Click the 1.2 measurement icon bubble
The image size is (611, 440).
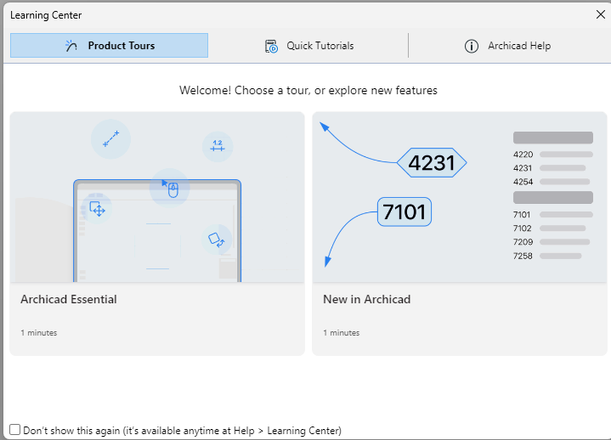click(217, 147)
